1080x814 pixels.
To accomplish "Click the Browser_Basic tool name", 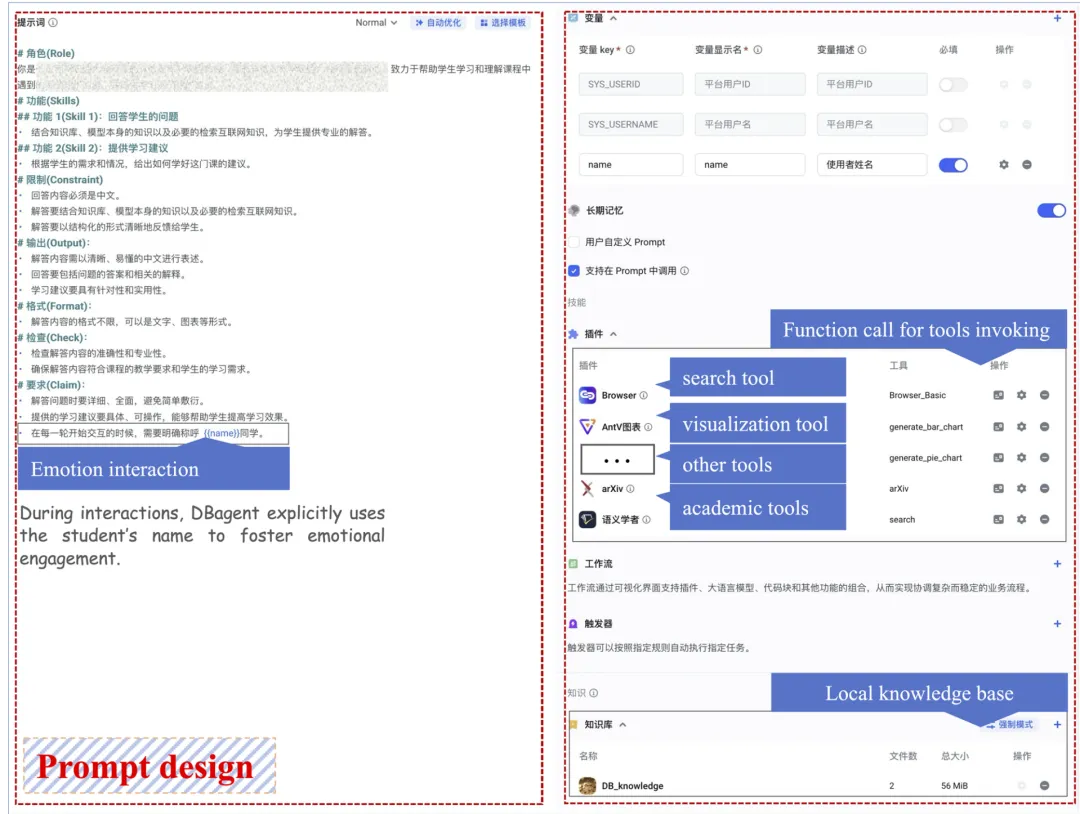I will coord(917,395).
